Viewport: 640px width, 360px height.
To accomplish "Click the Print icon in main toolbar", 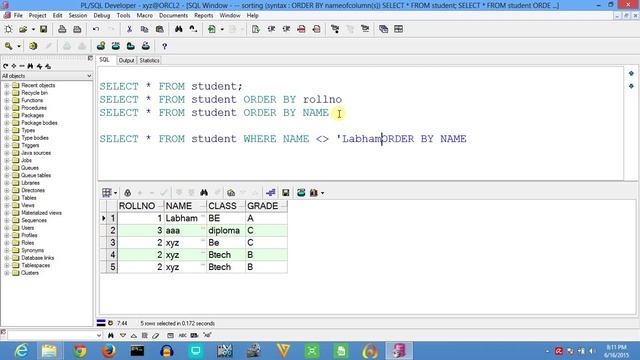I will pos(62,29).
